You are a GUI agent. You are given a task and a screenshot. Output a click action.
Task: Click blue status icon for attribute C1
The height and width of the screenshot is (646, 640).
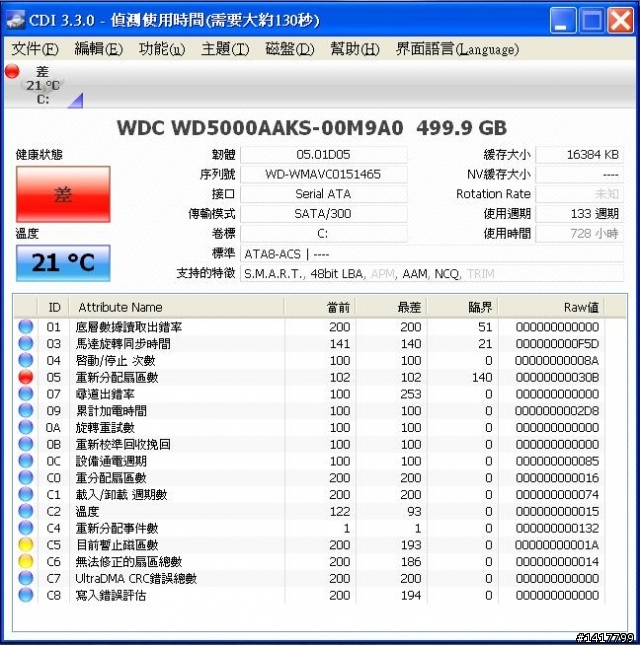[26, 494]
